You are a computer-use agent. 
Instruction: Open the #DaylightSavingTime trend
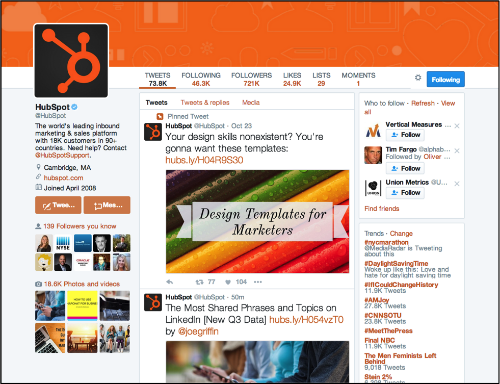tap(396, 263)
